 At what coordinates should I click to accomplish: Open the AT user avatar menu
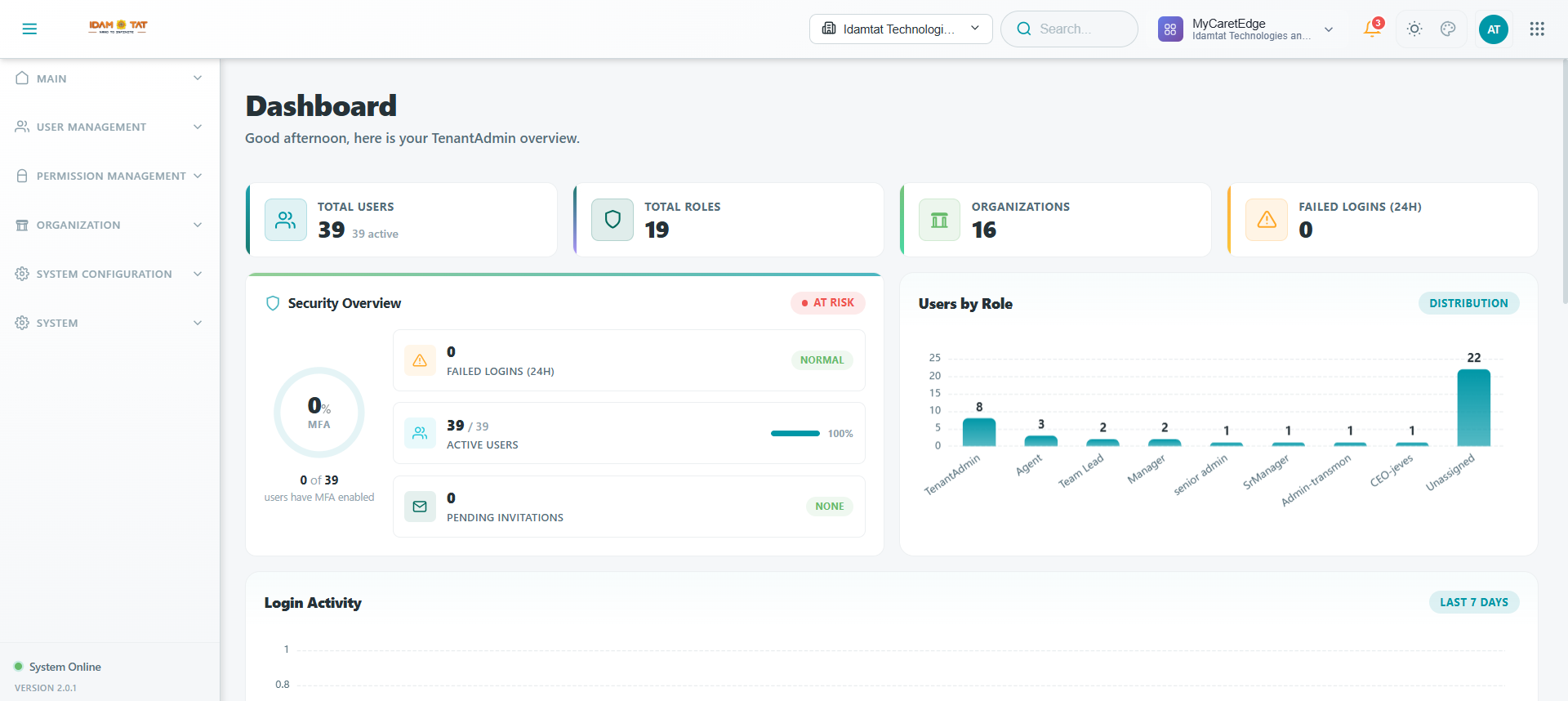[1494, 29]
